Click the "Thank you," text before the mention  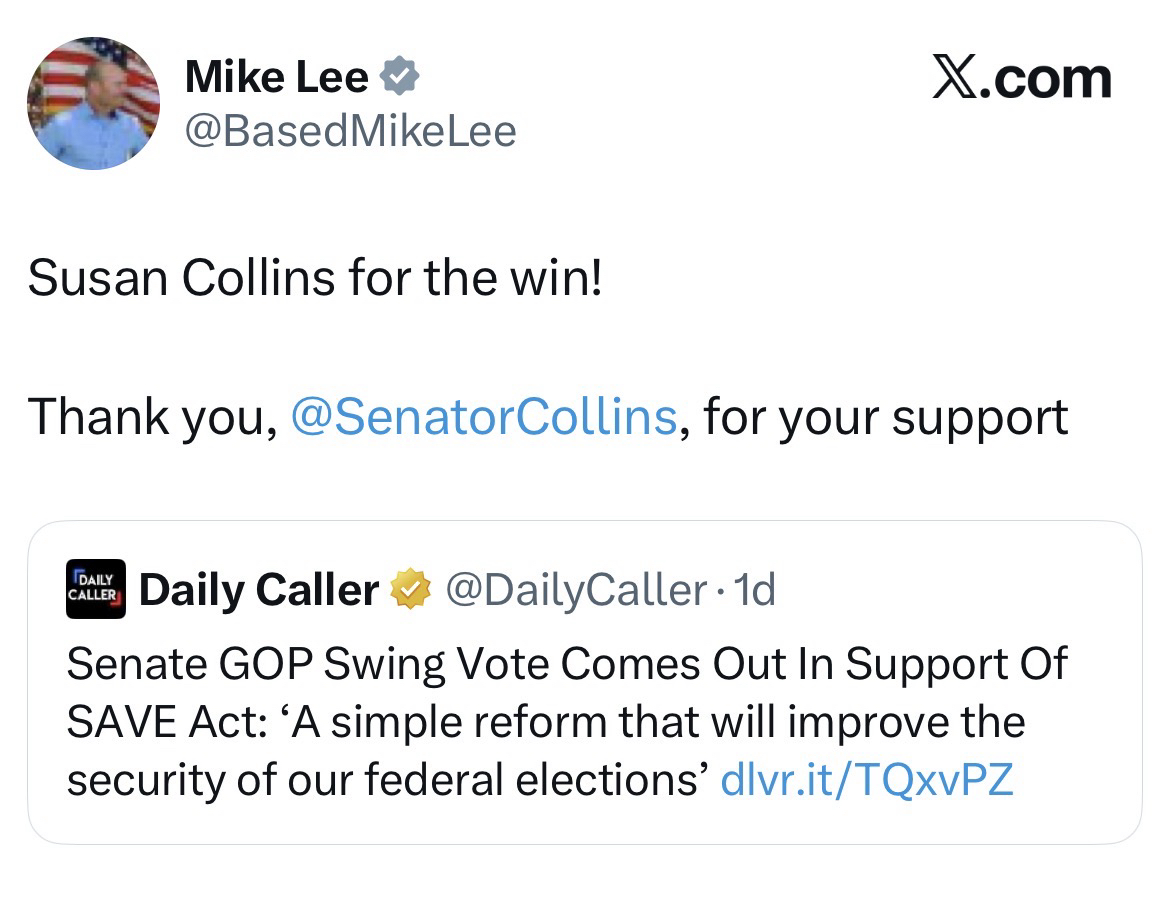152,416
